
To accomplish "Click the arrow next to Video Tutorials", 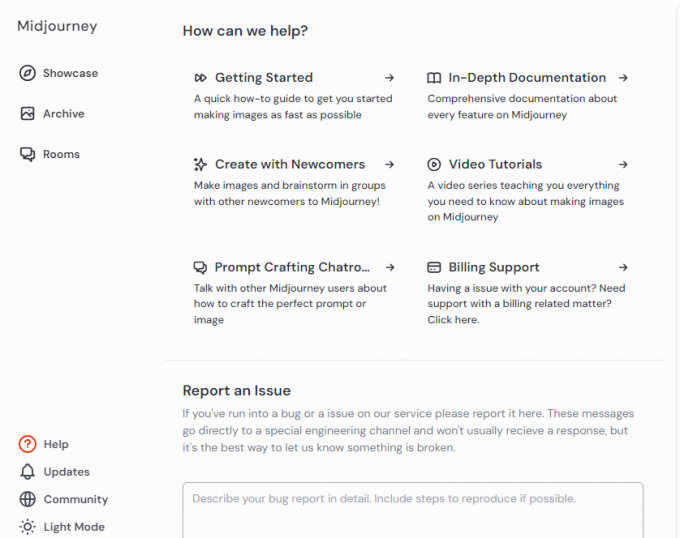I will (x=623, y=165).
